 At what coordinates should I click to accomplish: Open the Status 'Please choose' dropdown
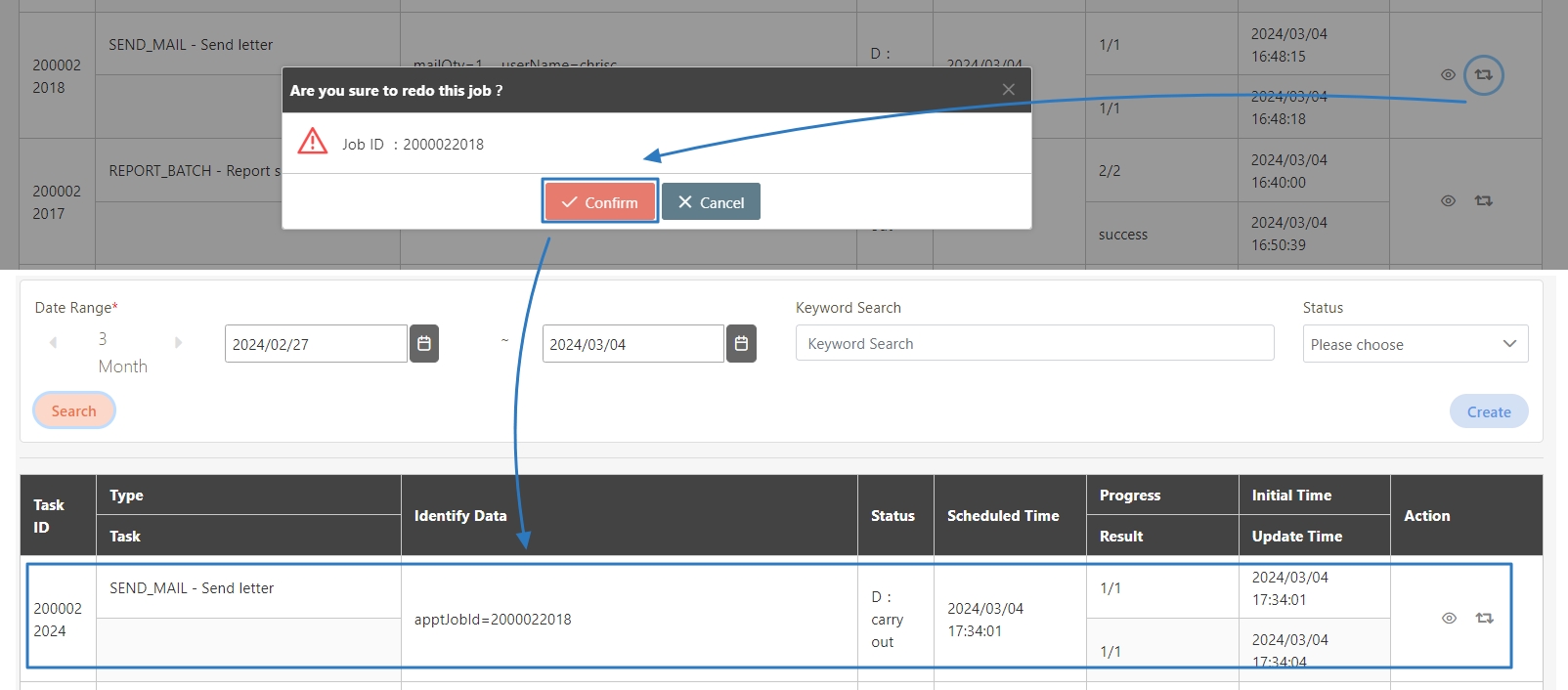(1415, 344)
